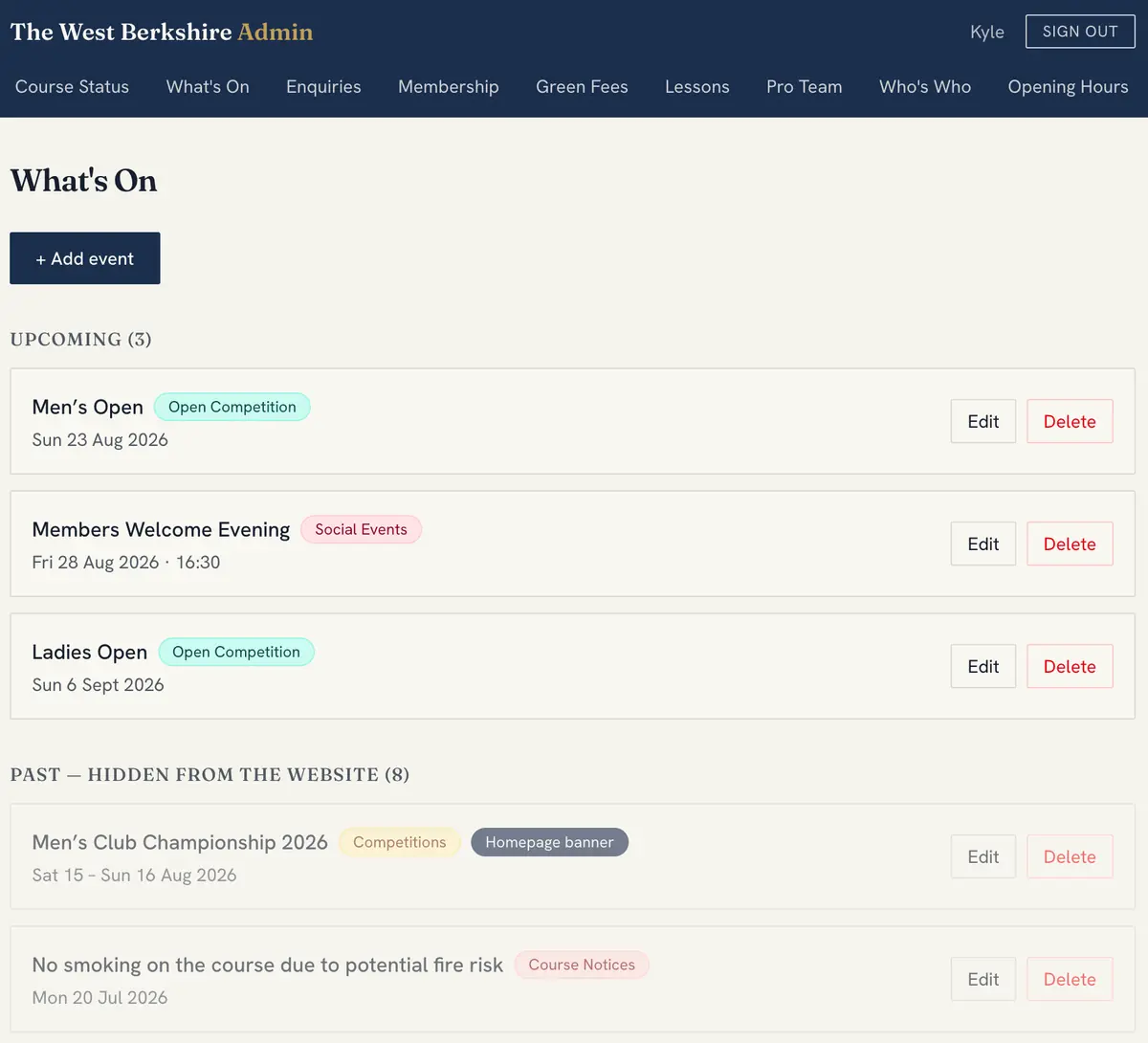The image size is (1148, 1043).
Task: Delete the Men's Club Championship 2026 event
Action: (1070, 856)
